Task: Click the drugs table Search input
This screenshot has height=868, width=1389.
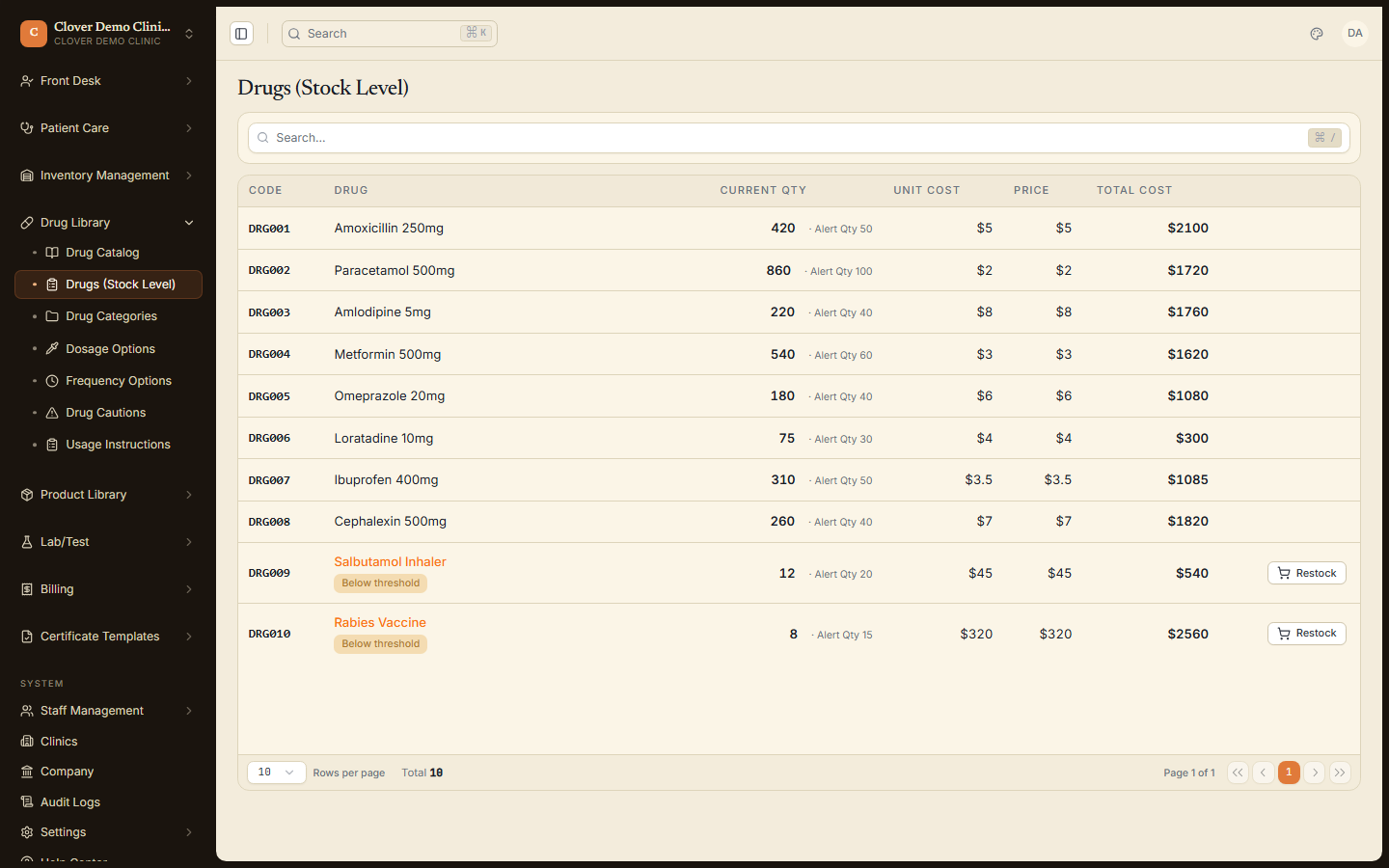Action: [799, 138]
